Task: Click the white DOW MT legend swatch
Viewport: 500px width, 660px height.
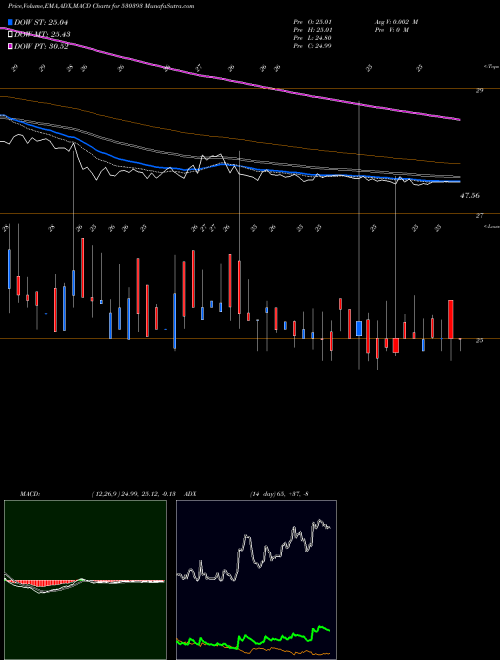Action: point(11,35)
